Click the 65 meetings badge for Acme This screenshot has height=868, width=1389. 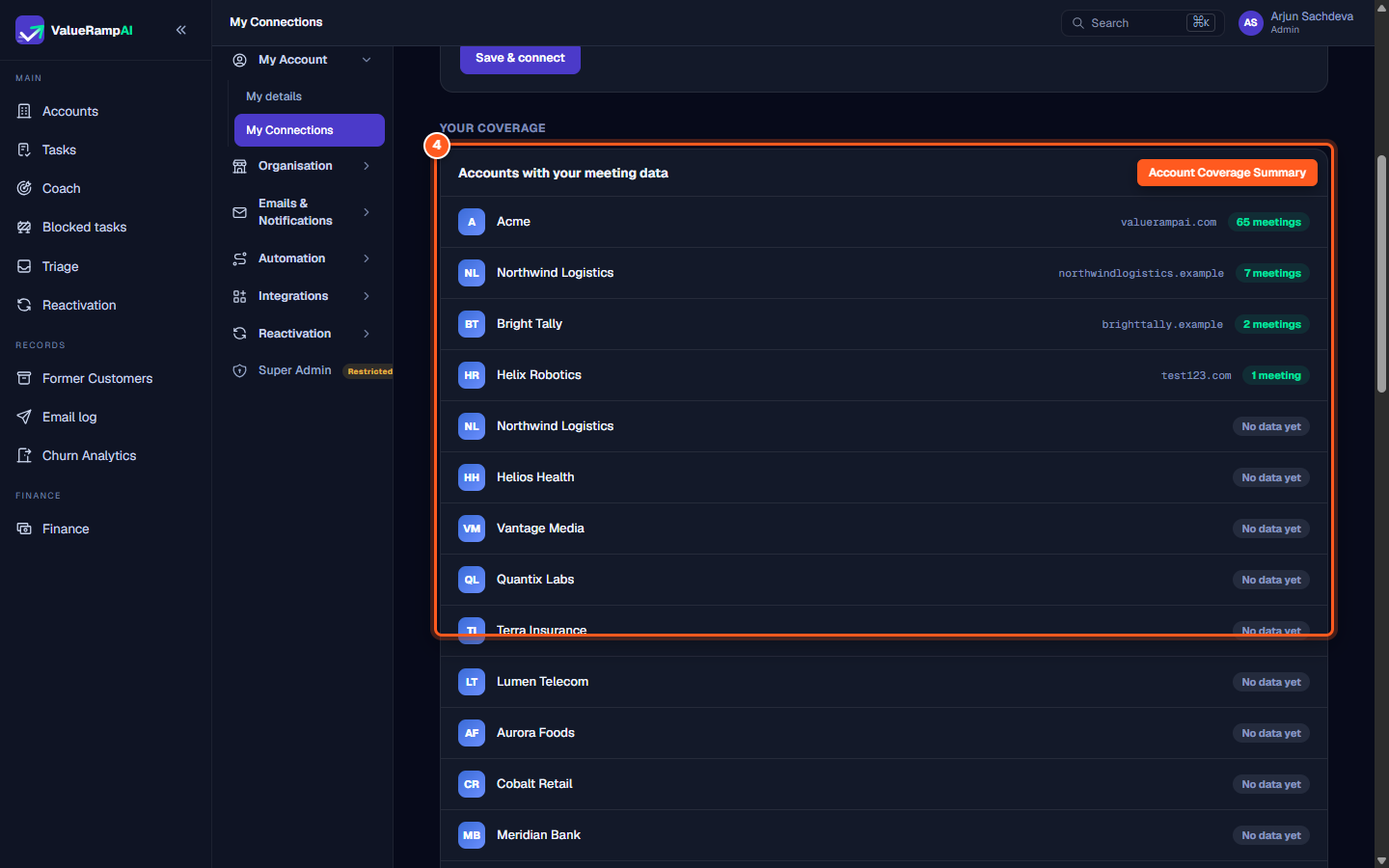(x=1268, y=222)
